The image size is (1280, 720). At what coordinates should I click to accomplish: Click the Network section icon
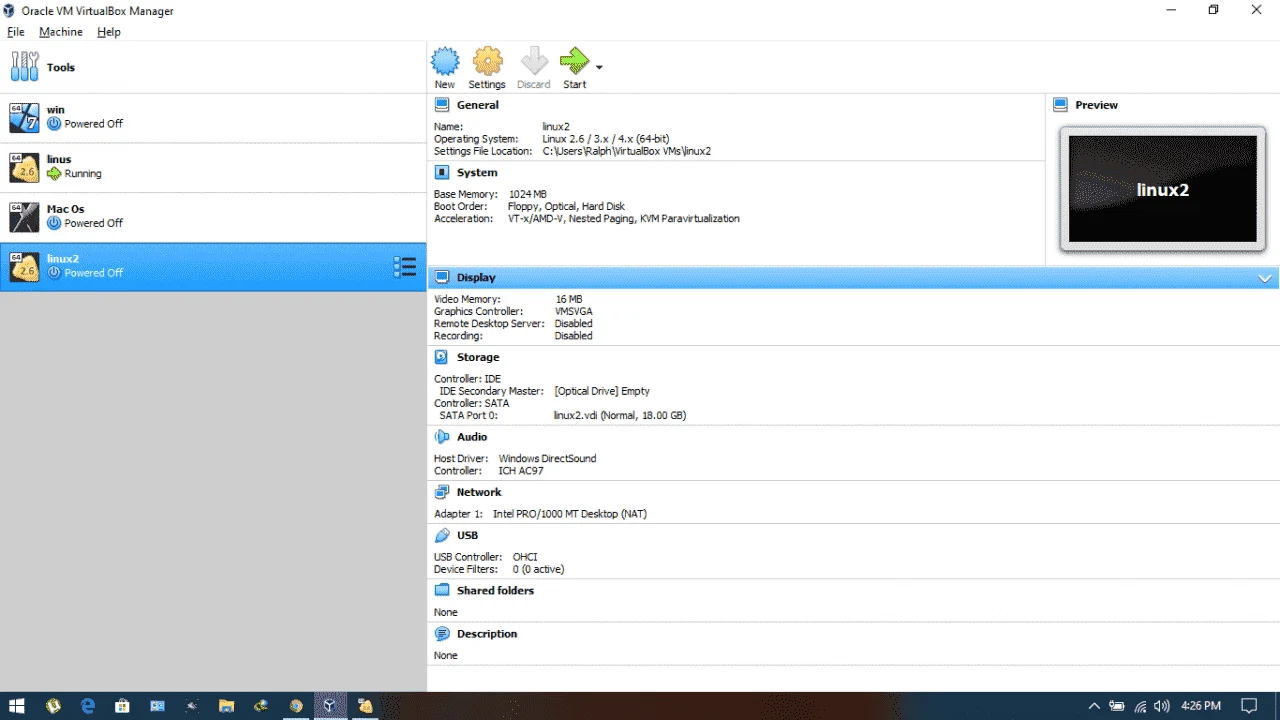tap(442, 492)
